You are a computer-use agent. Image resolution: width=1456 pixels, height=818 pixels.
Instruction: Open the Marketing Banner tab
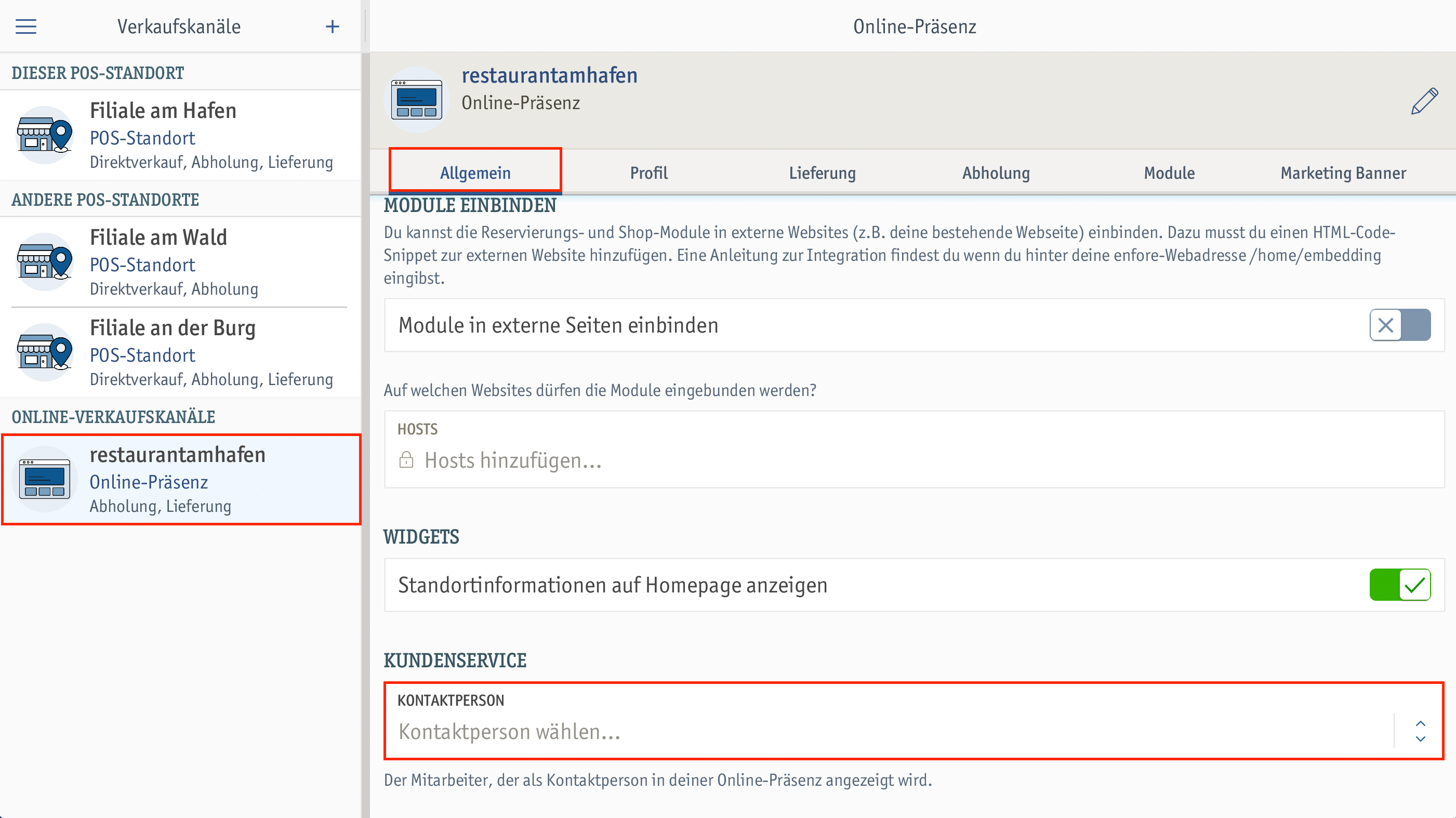[x=1343, y=173]
